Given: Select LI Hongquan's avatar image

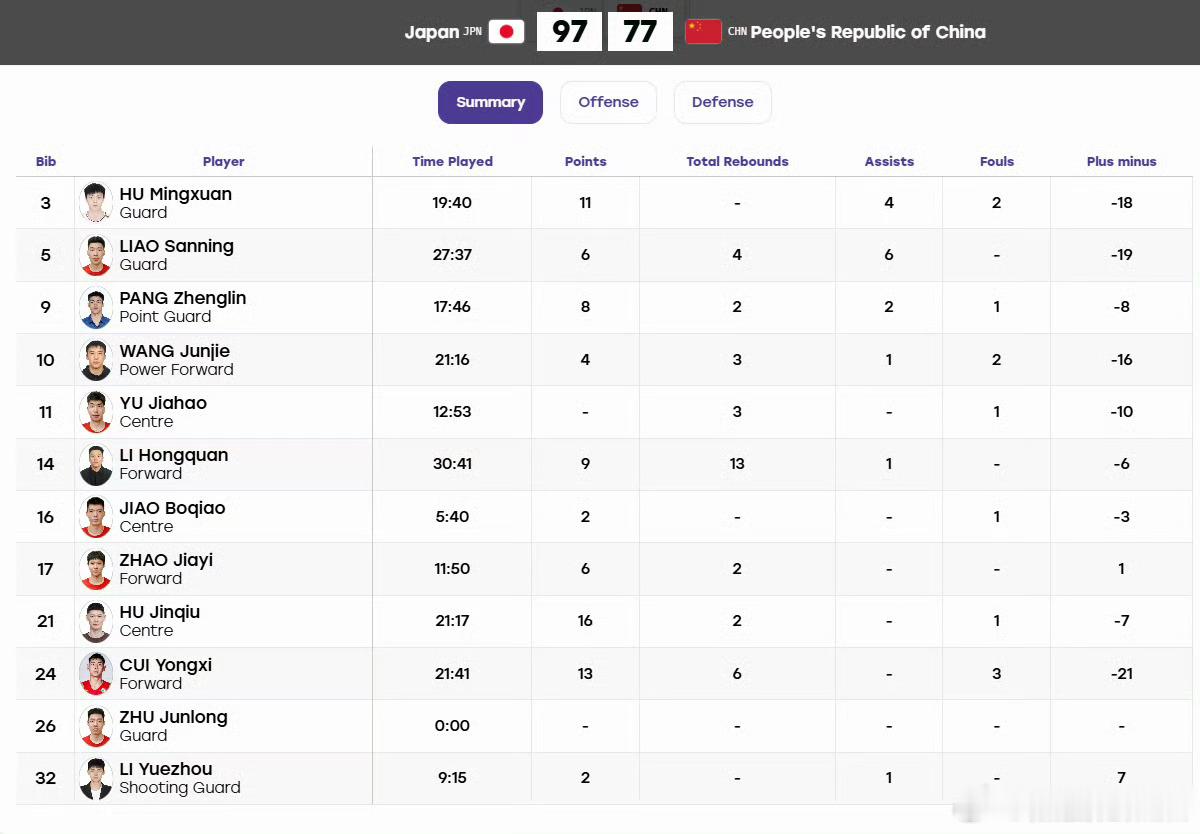Looking at the screenshot, I should pyautogui.click(x=96, y=464).
